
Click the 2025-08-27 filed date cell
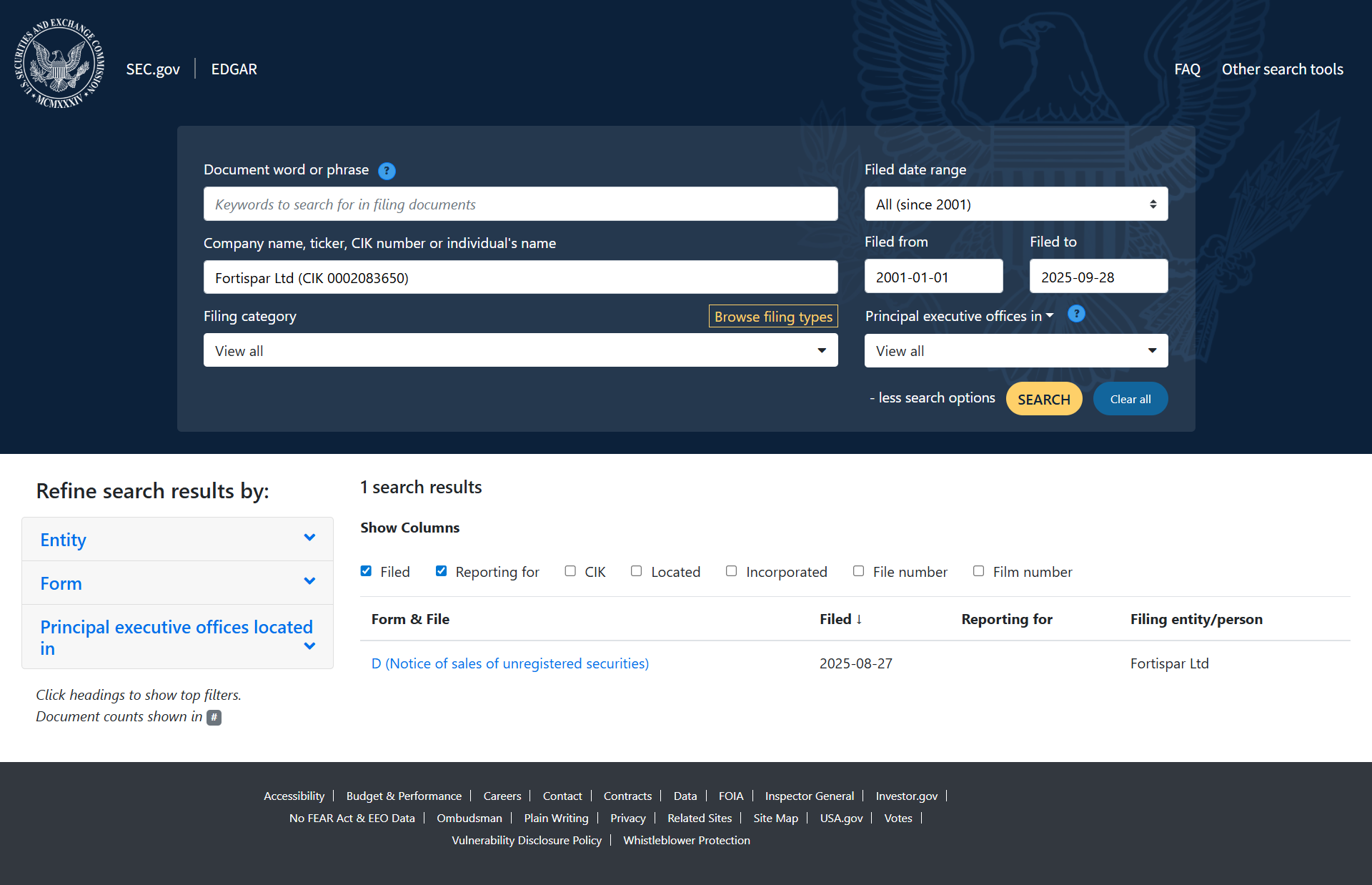click(x=856, y=663)
